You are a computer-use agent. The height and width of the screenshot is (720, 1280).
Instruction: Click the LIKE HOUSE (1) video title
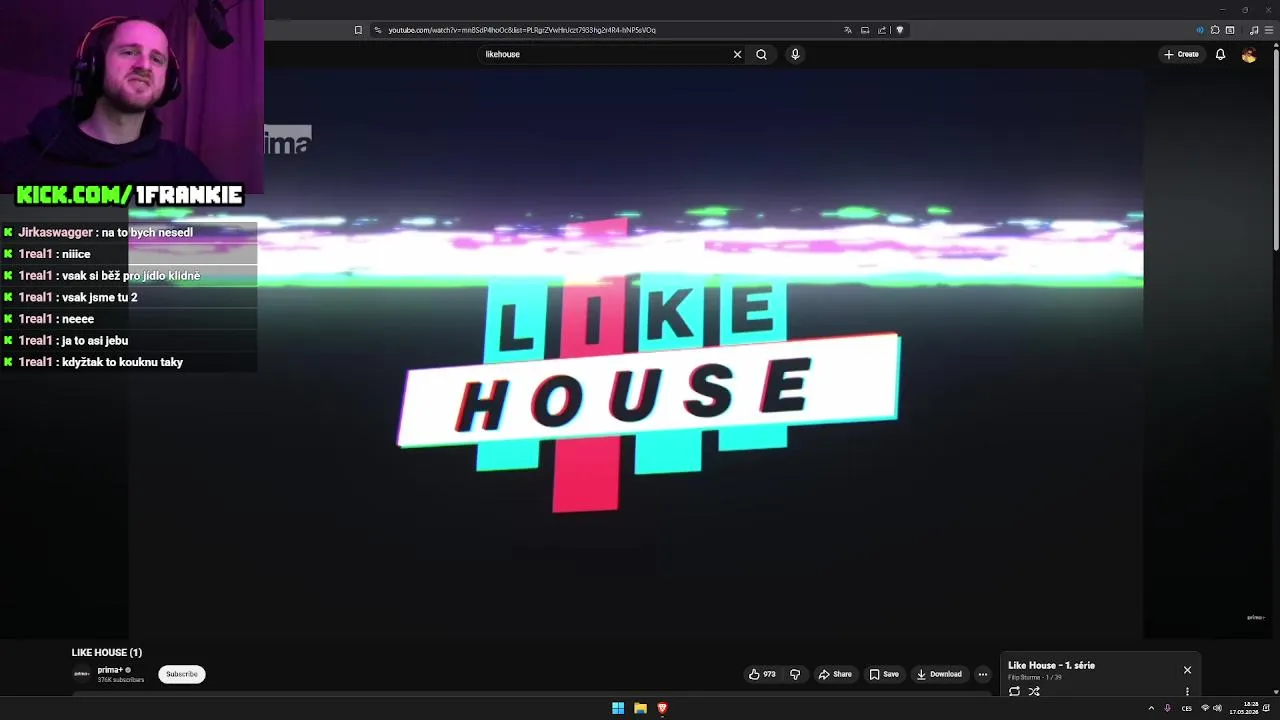tap(107, 653)
